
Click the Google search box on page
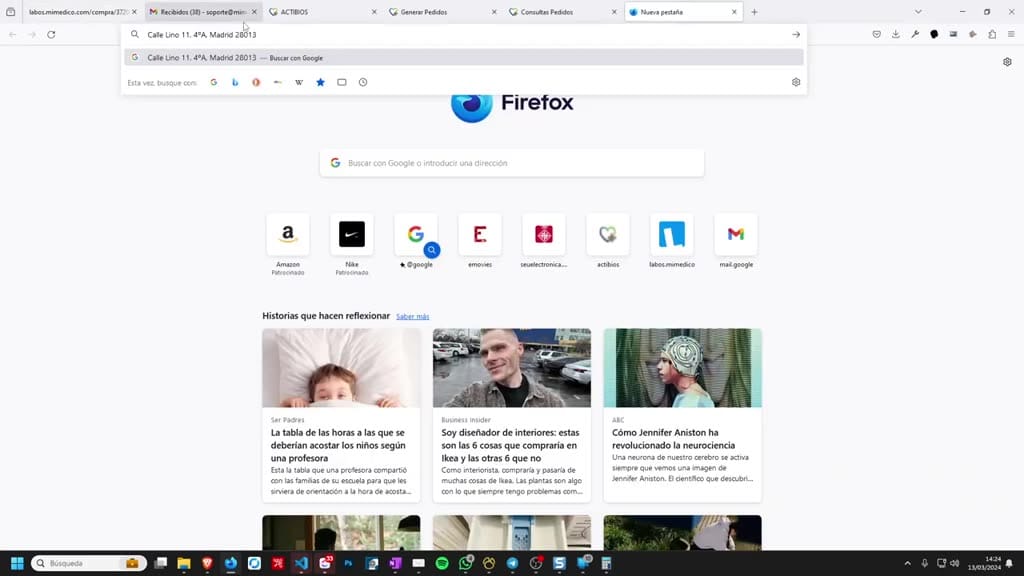[512, 163]
